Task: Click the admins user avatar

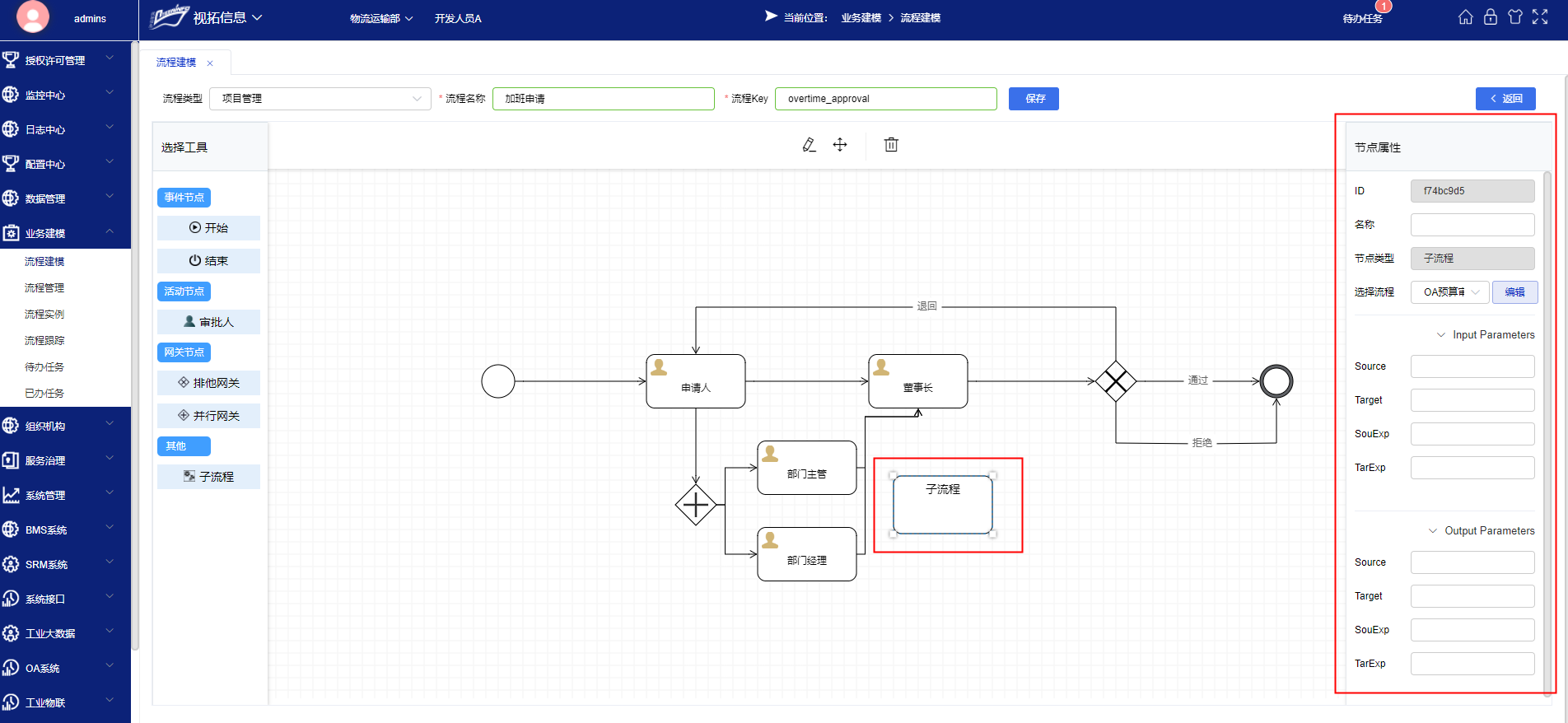Action: [33, 17]
